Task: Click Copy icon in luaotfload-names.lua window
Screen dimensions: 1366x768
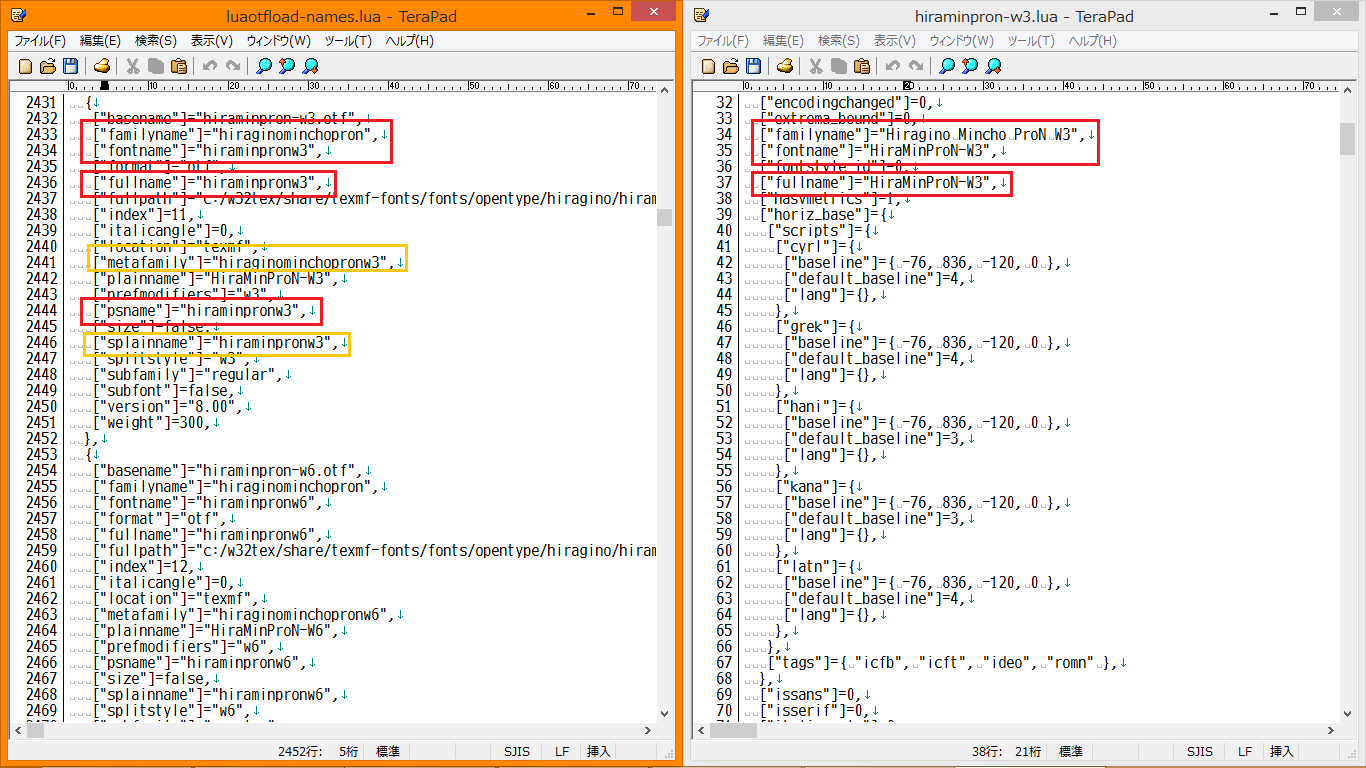Action: (x=155, y=66)
